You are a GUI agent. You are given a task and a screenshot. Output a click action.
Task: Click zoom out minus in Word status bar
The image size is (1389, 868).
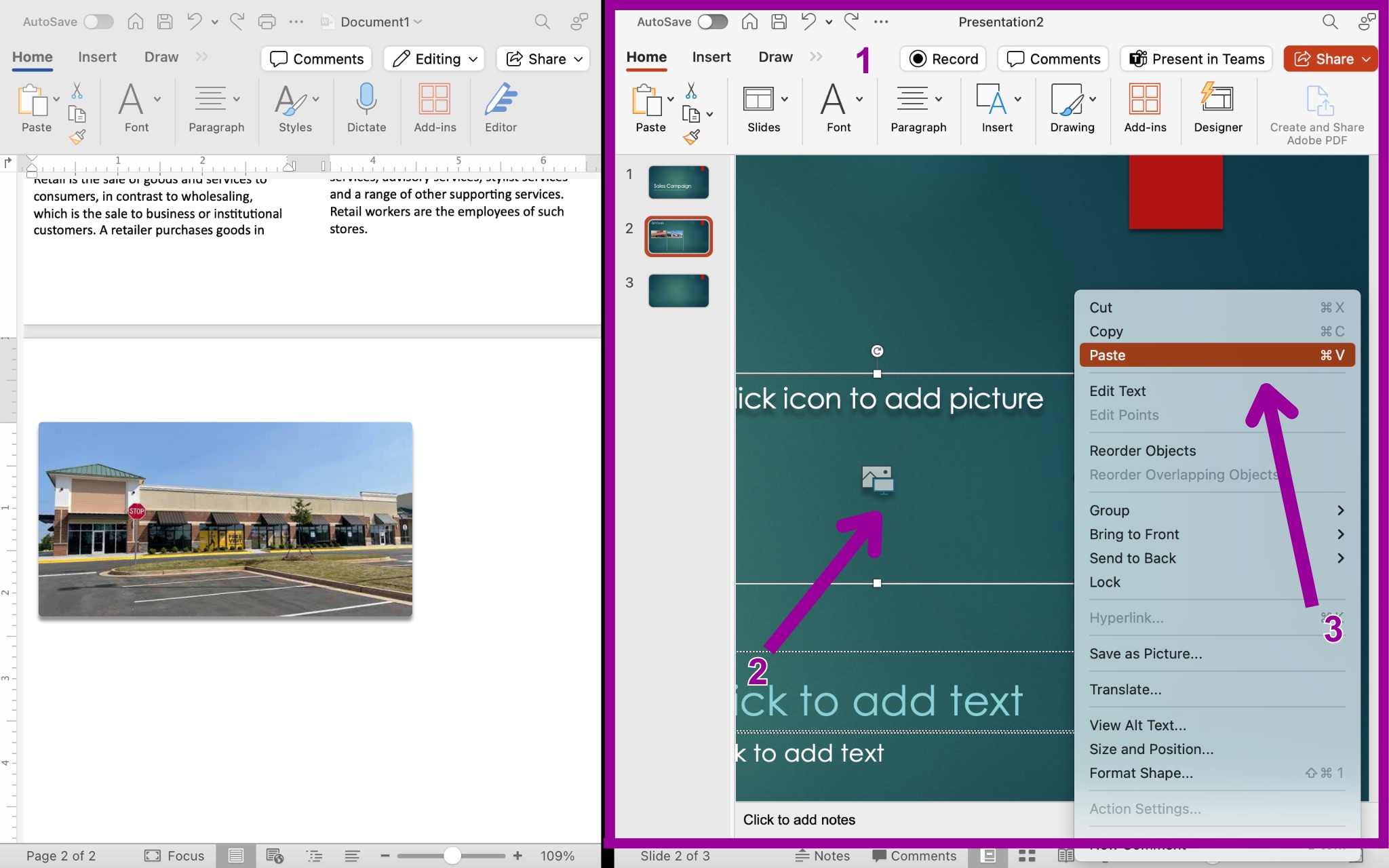pos(385,856)
